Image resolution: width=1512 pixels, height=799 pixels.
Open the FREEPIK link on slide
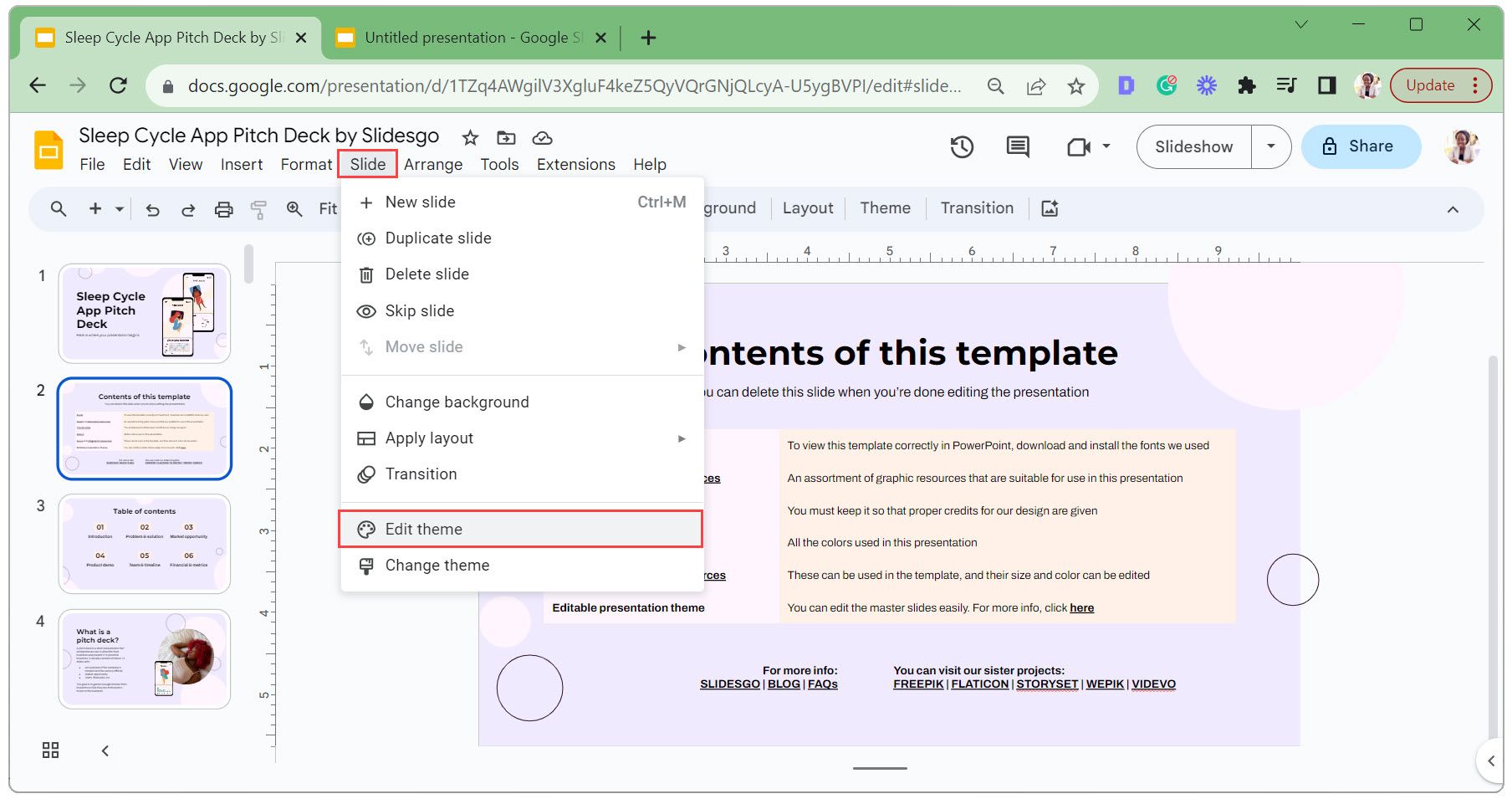coord(917,684)
